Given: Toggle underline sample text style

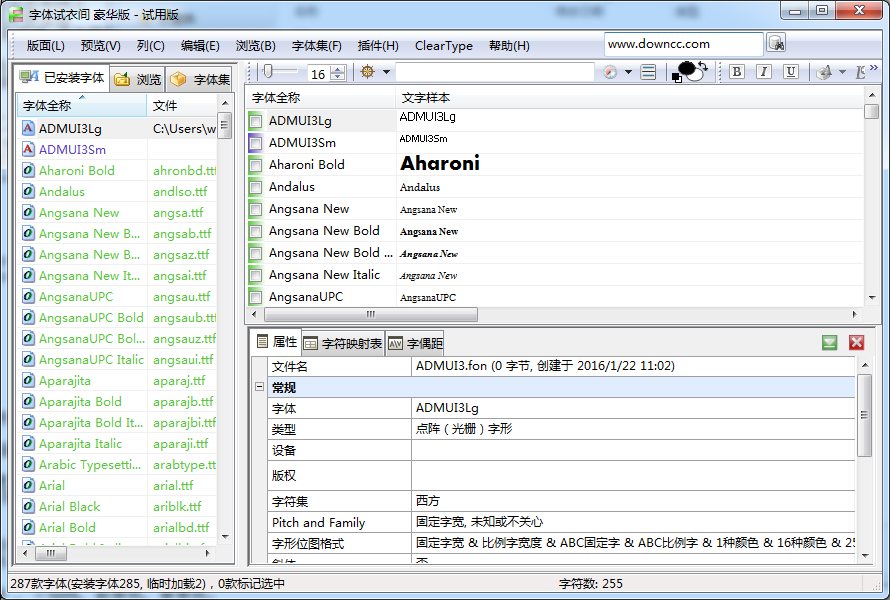Looking at the screenshot, I should click(x=790, y=72).
